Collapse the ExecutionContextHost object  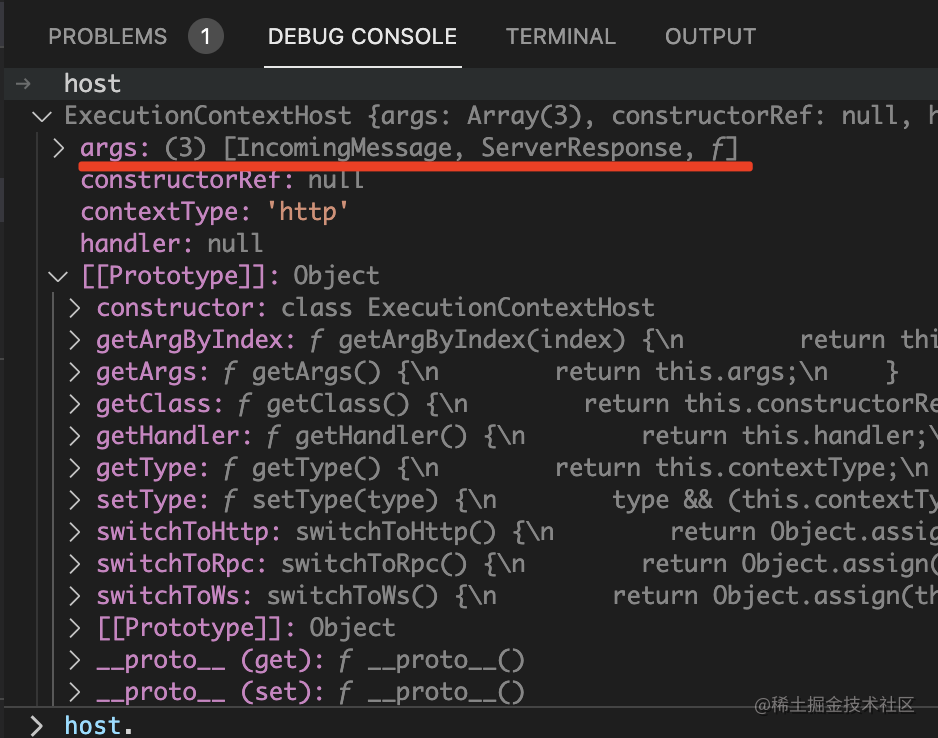point(42,116)
